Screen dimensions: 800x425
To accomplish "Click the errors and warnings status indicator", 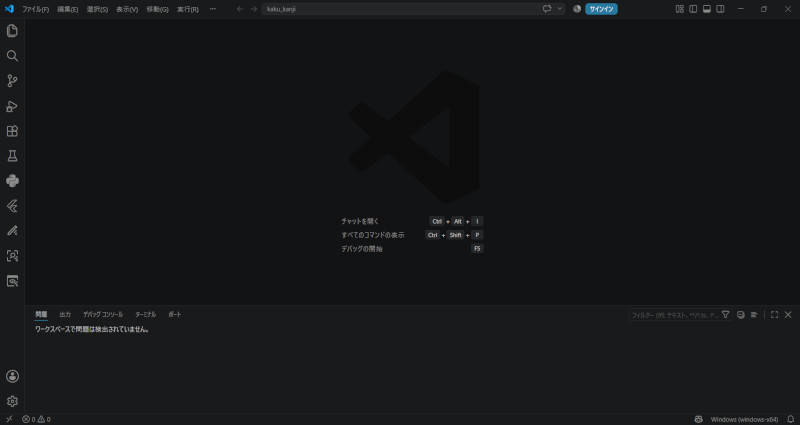I will [36, 419].
